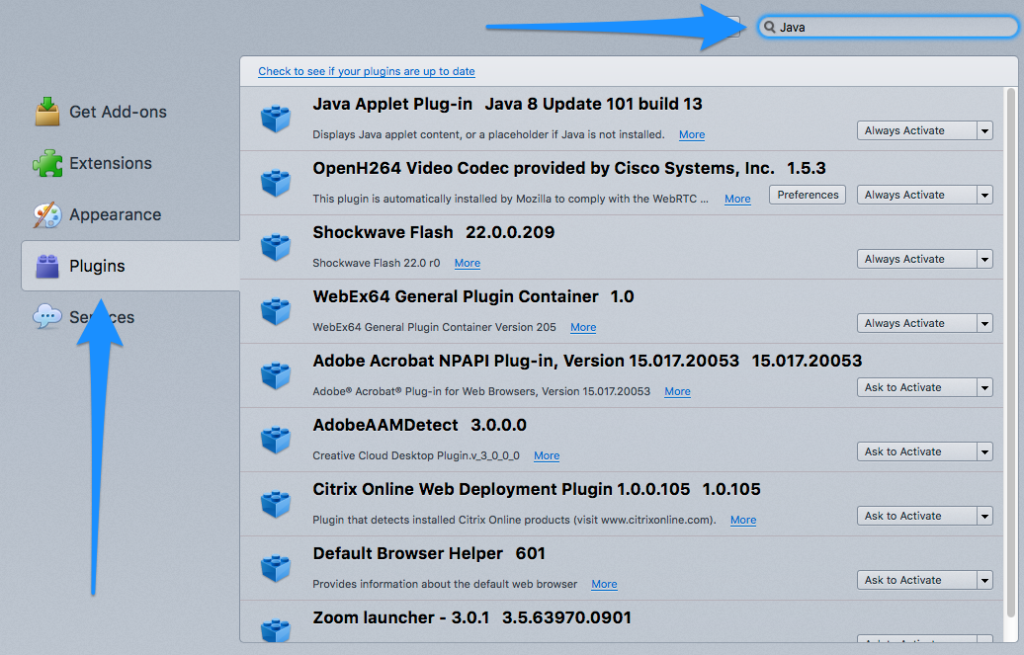Select Default Browser Helper 601 title

pos(429,554)
